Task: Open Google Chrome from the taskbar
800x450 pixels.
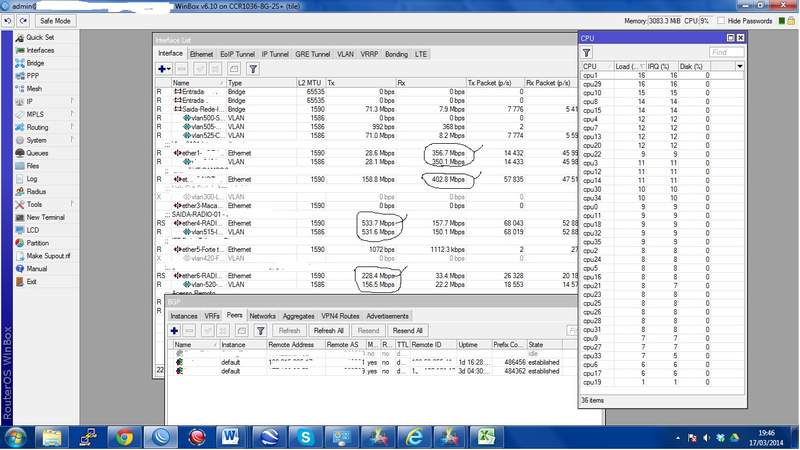Action: 124,437
